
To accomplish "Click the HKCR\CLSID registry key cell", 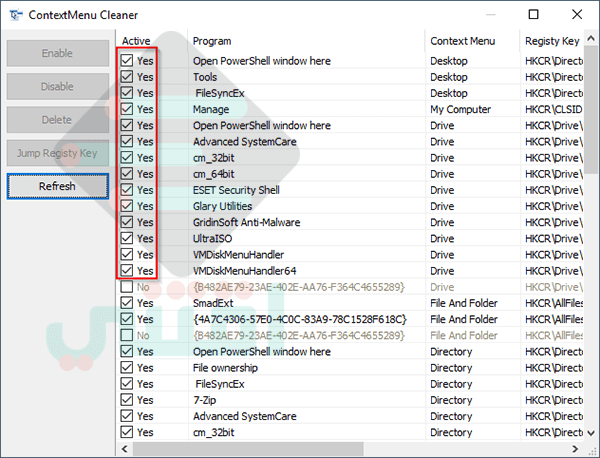I will coord(553,109).
